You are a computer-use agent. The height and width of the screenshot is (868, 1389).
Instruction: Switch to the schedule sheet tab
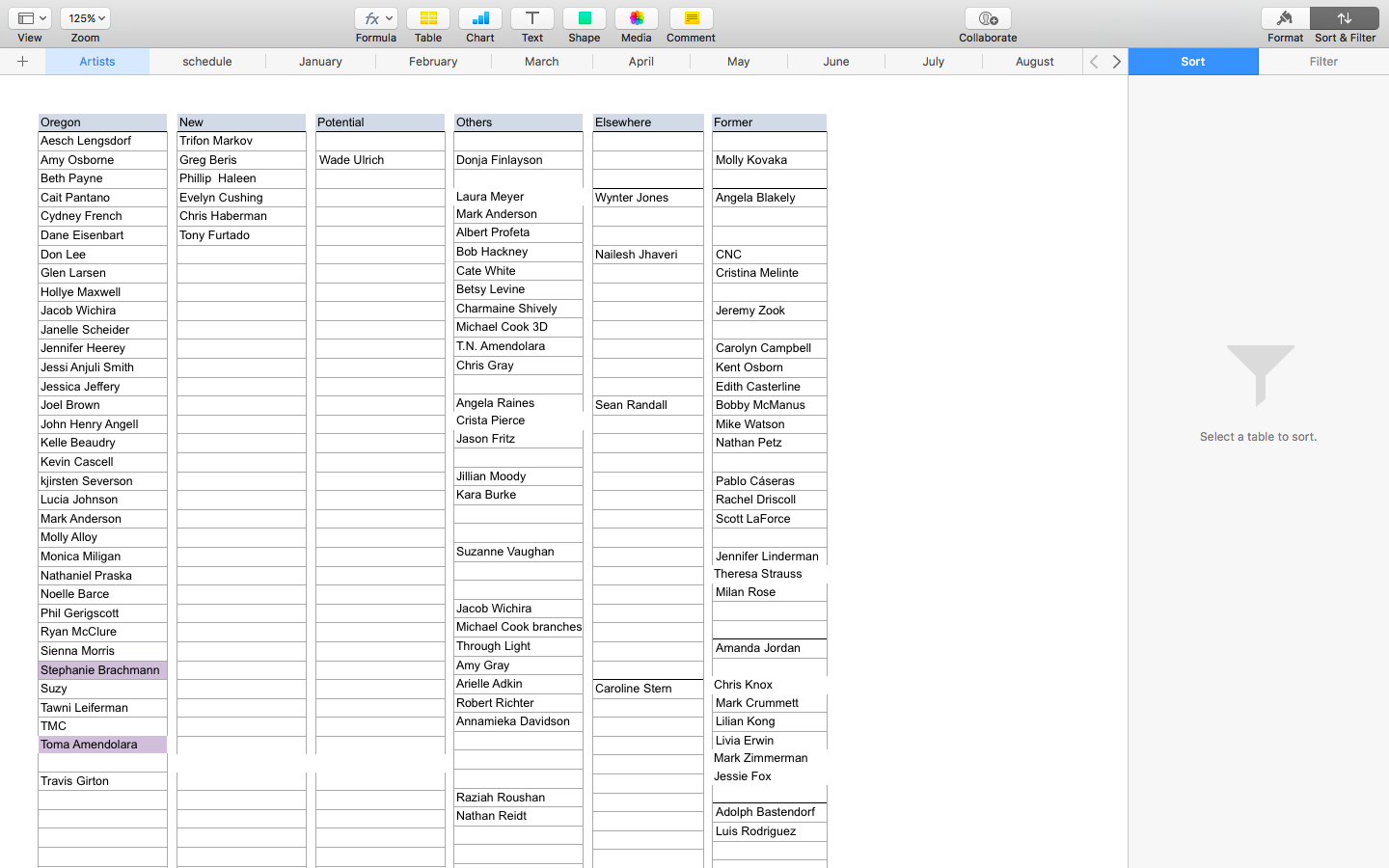tap(207, 62)
